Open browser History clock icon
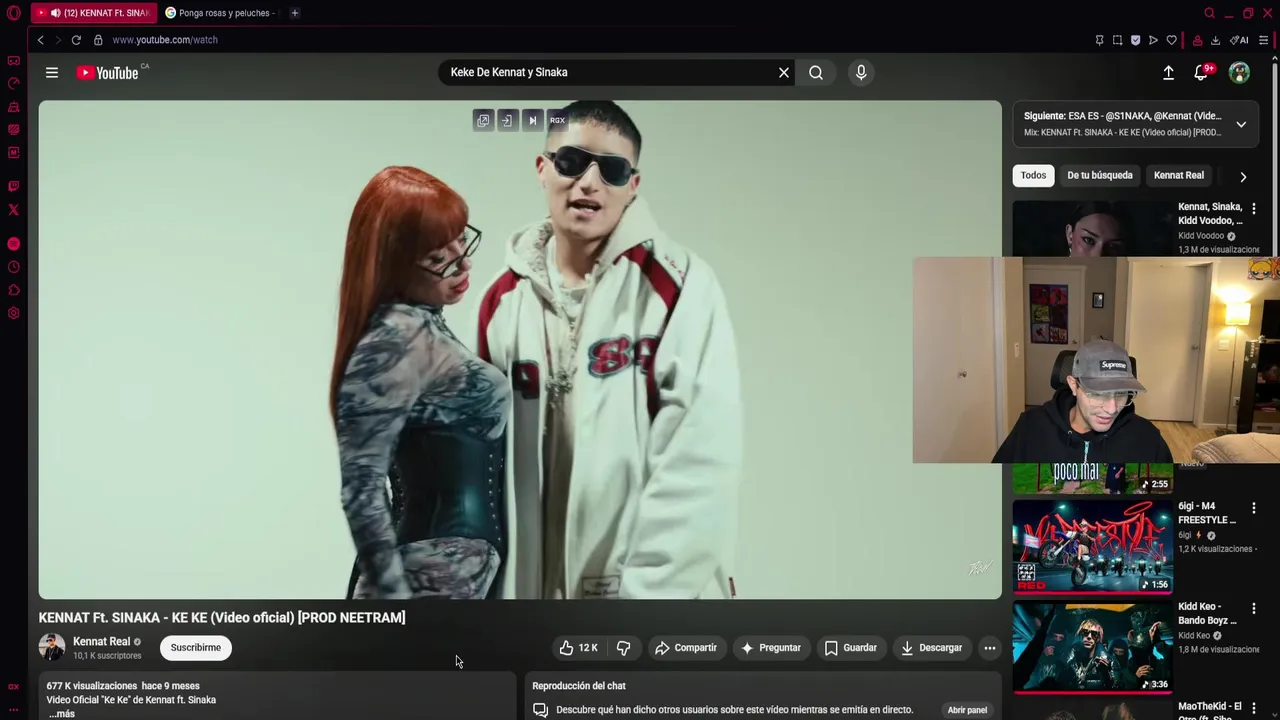The height and width of the screenshot is (720, 1280). click(x=13, y=267)
